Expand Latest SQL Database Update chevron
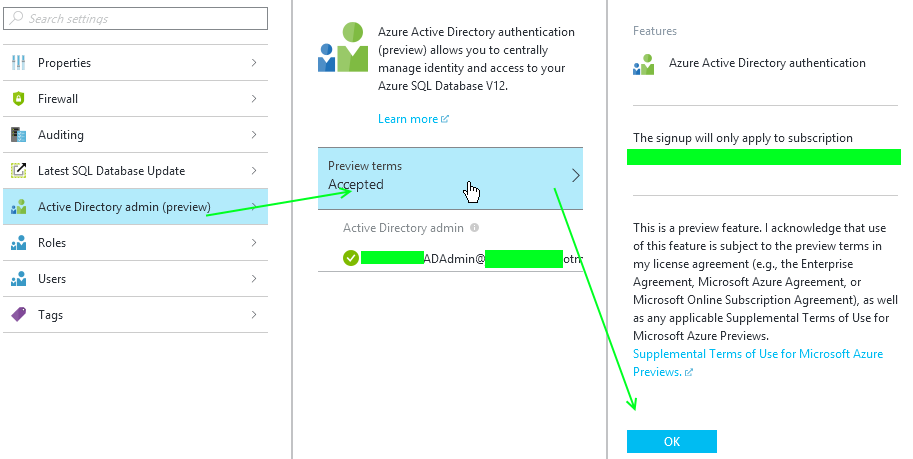This screenshot has width=913, height=459. point(254,171)
